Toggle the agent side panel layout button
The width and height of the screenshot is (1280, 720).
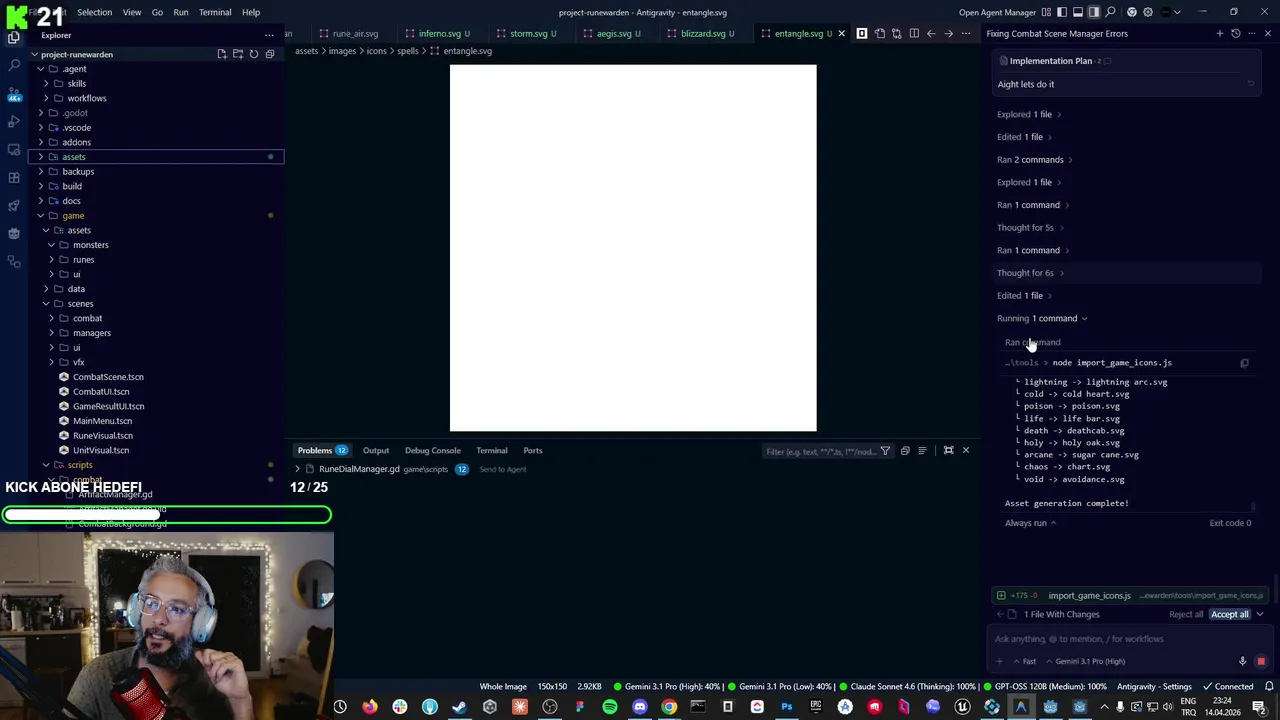point(1093,12)
